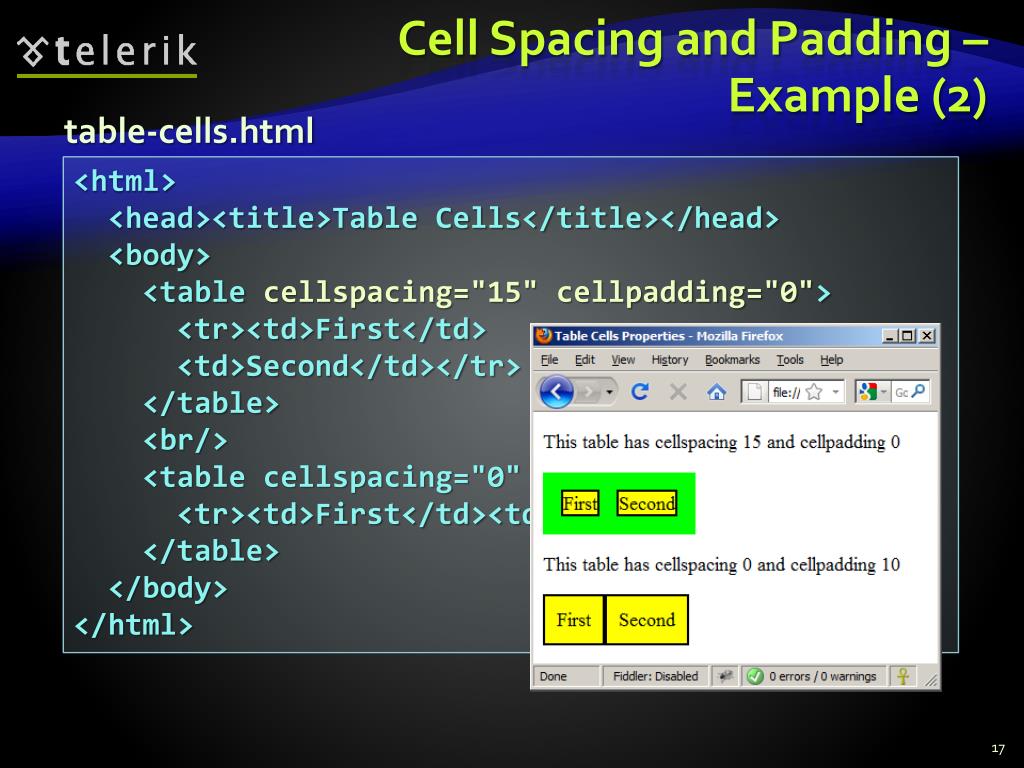Minimize the Firefox window
1024x768 pixels.
click(889, 336)
